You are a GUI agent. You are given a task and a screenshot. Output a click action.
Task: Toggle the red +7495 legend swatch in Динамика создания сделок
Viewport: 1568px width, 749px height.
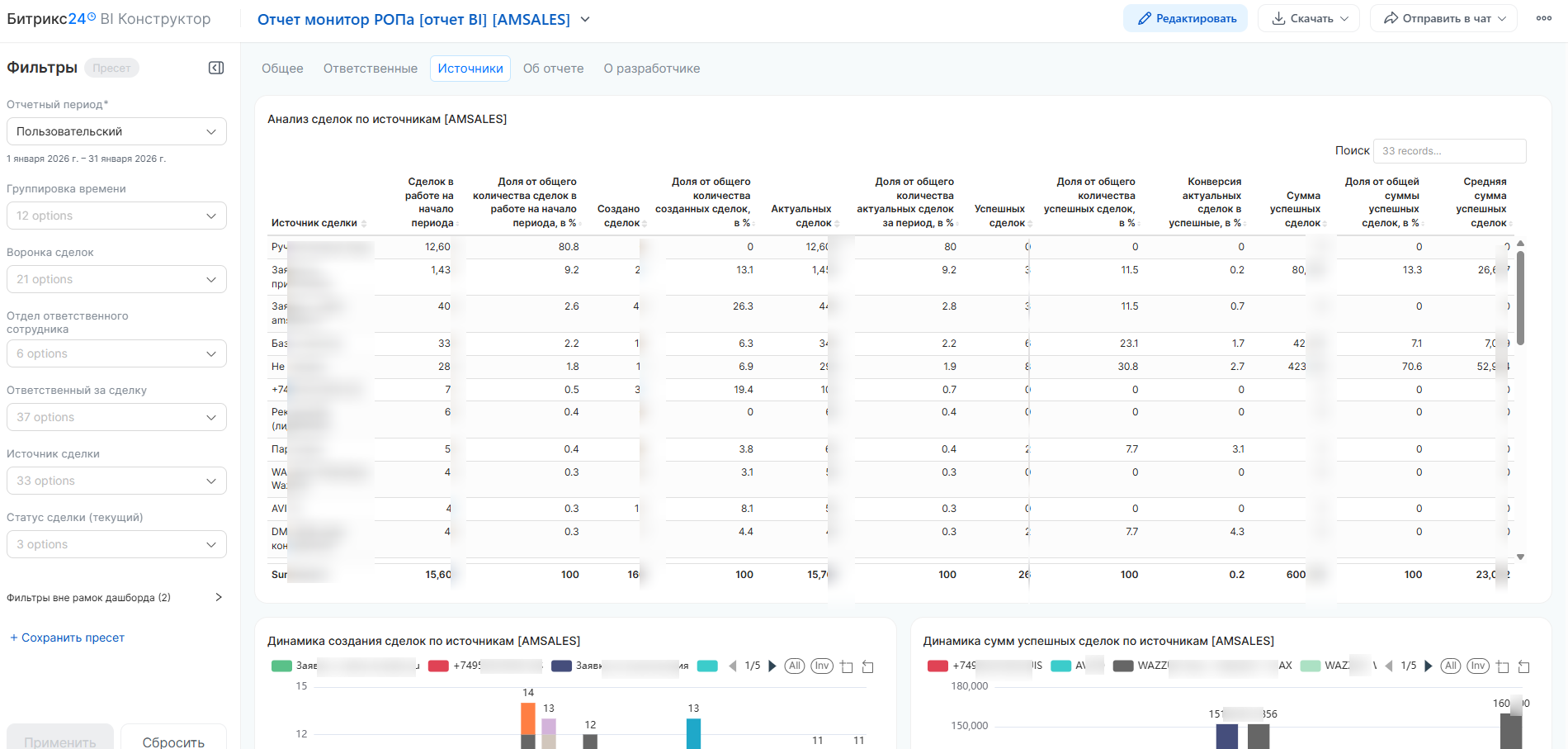pyautogui.click(x=438, y=666)
